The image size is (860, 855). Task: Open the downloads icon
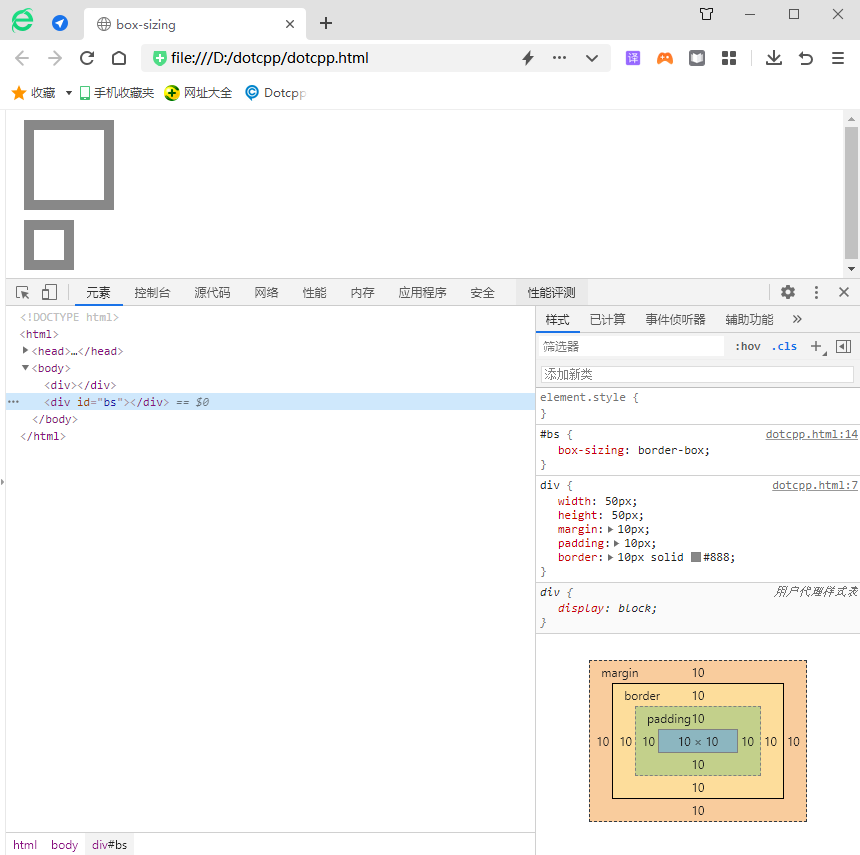point(773,58)
